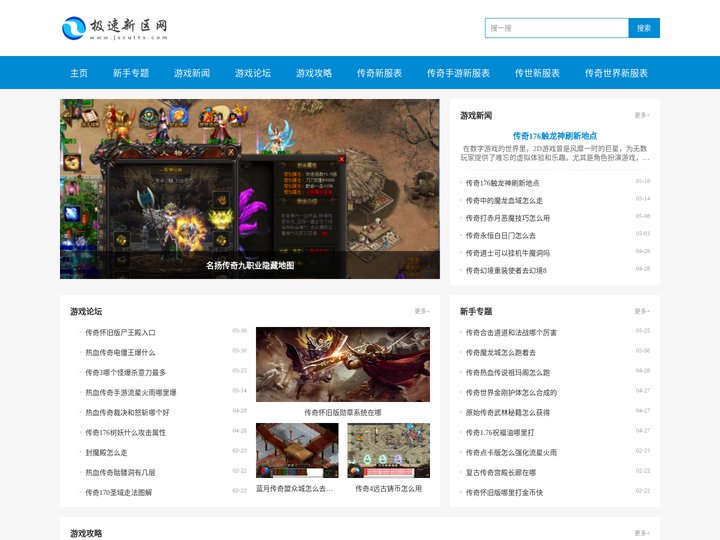The width and height of the screenshot is (720, 540).
Task: Open news item 传奇打赤月恶魔技巧怎么用
Action: point(507,218)
